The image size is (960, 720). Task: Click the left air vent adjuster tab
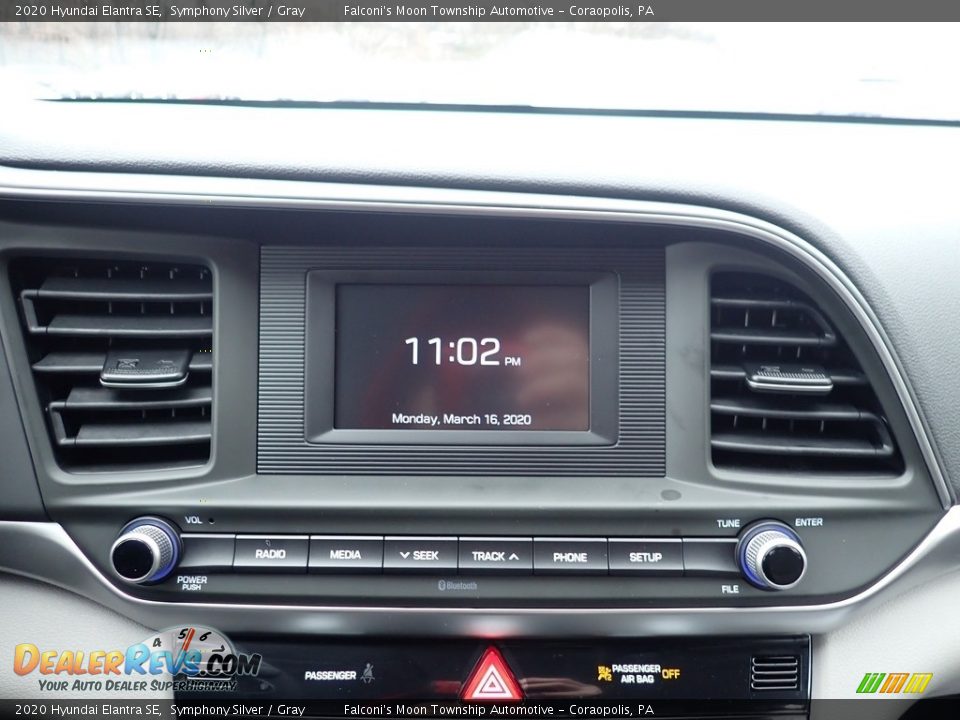tap(146, 368)
